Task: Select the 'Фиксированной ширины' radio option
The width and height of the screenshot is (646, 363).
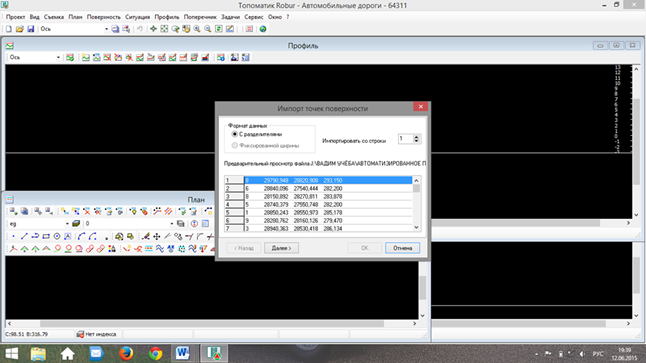Action: [234, 145]
